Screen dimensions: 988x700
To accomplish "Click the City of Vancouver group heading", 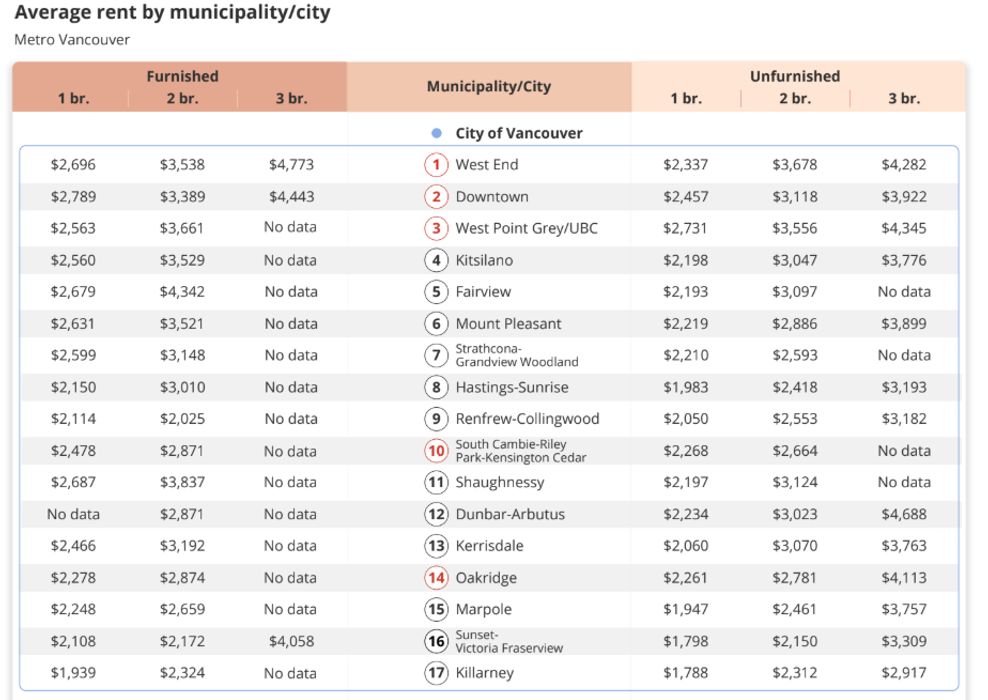I will click(x=518, y=133).
